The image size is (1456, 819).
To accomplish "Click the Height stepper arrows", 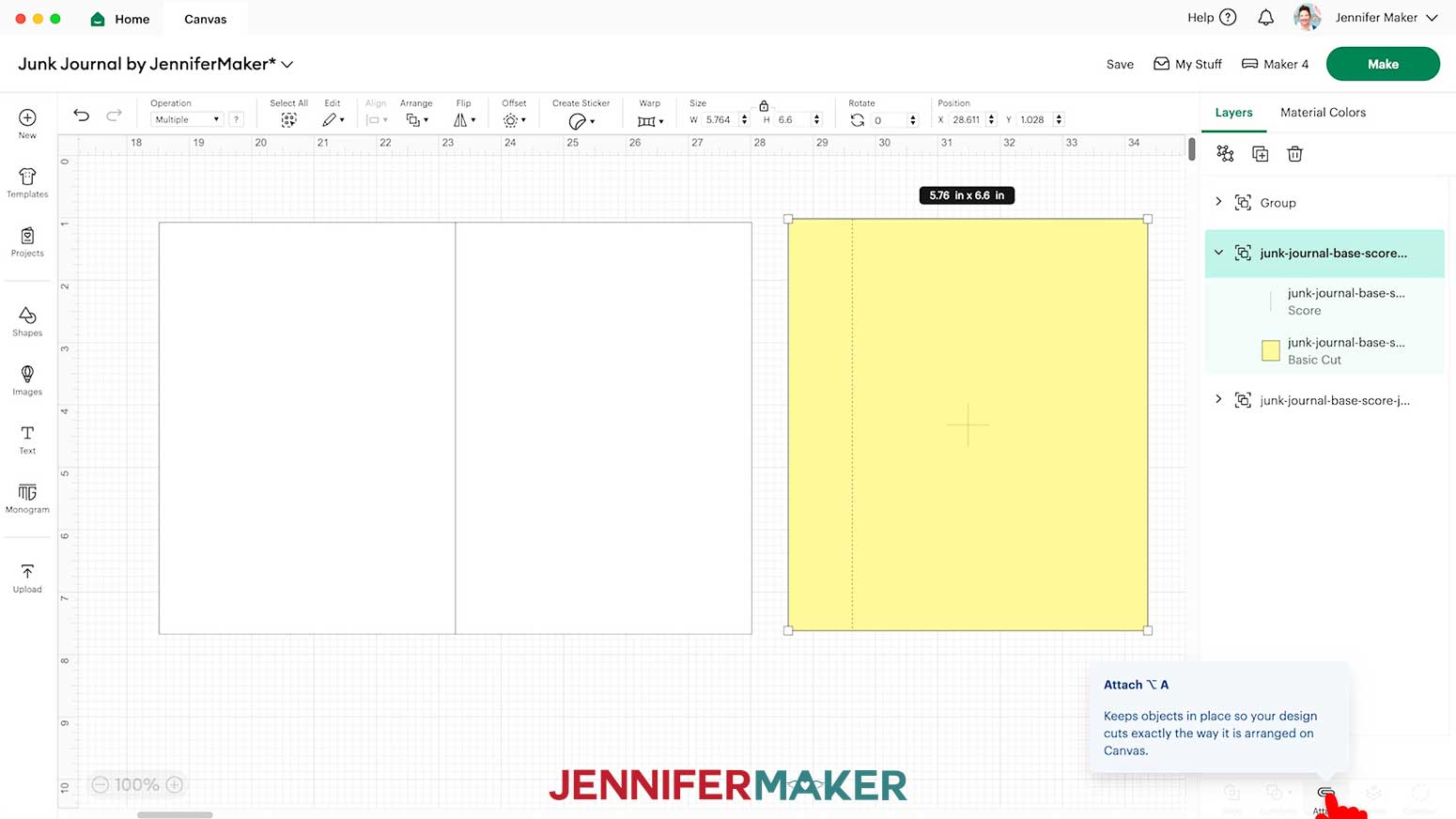I will [x=816, y=119].
